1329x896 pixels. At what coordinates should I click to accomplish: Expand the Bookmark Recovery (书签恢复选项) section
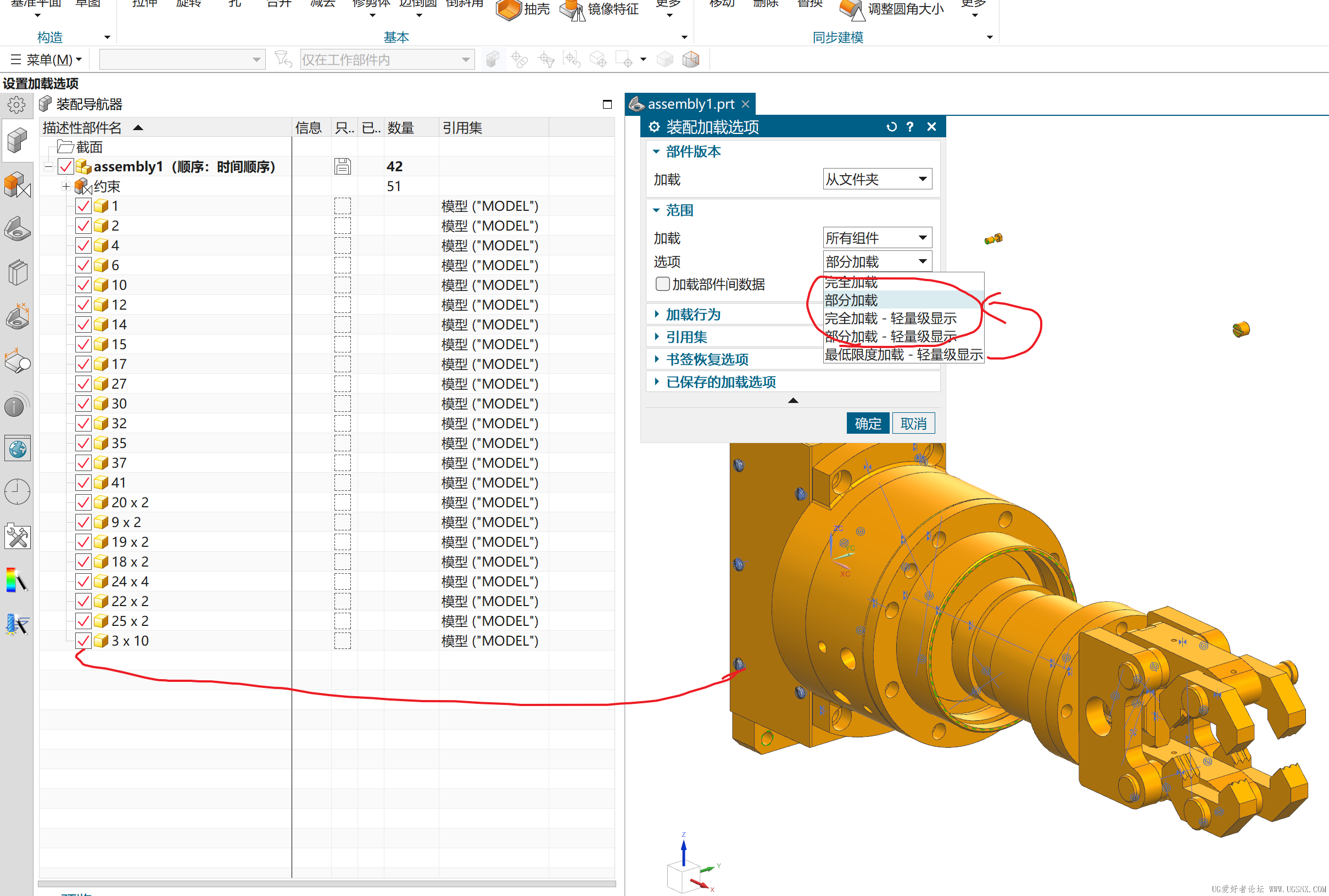[707, 360]
